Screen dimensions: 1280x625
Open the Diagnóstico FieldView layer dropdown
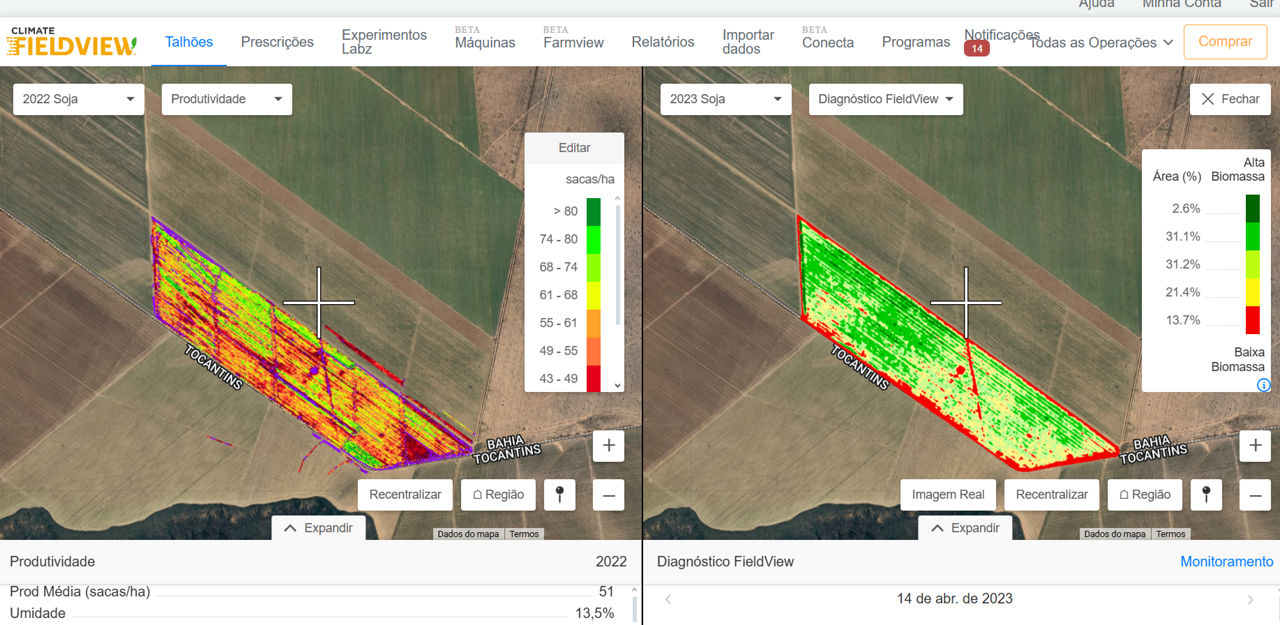(x=886, y=99)
